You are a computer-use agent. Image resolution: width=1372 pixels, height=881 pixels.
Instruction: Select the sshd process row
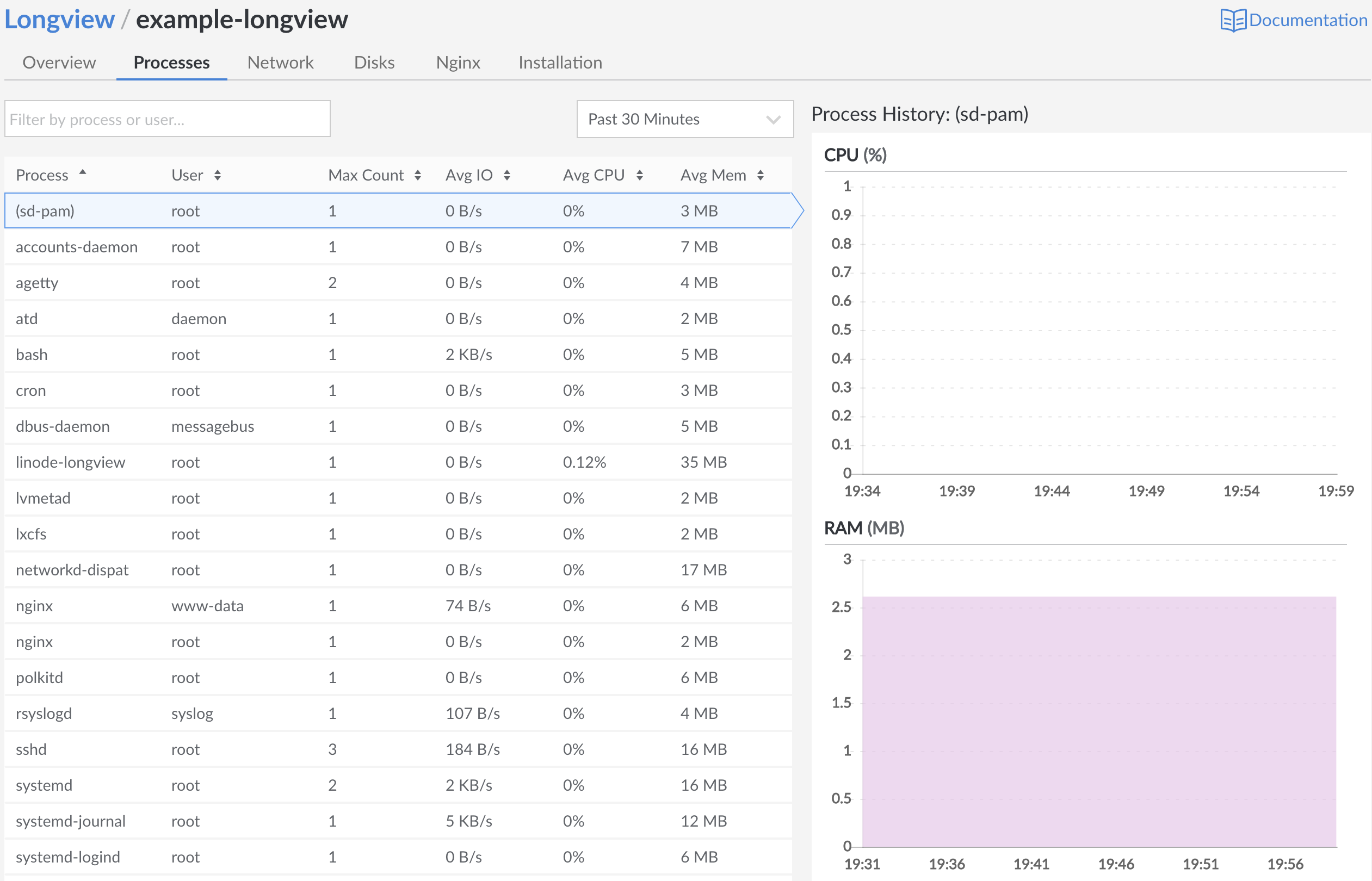[400, 749]
